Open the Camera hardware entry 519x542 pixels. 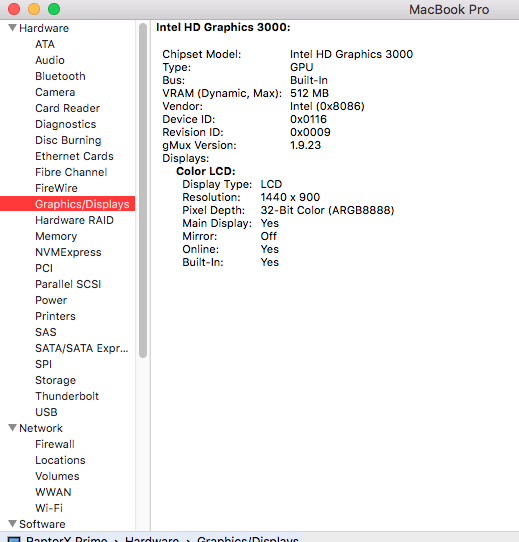click(55, 92)
